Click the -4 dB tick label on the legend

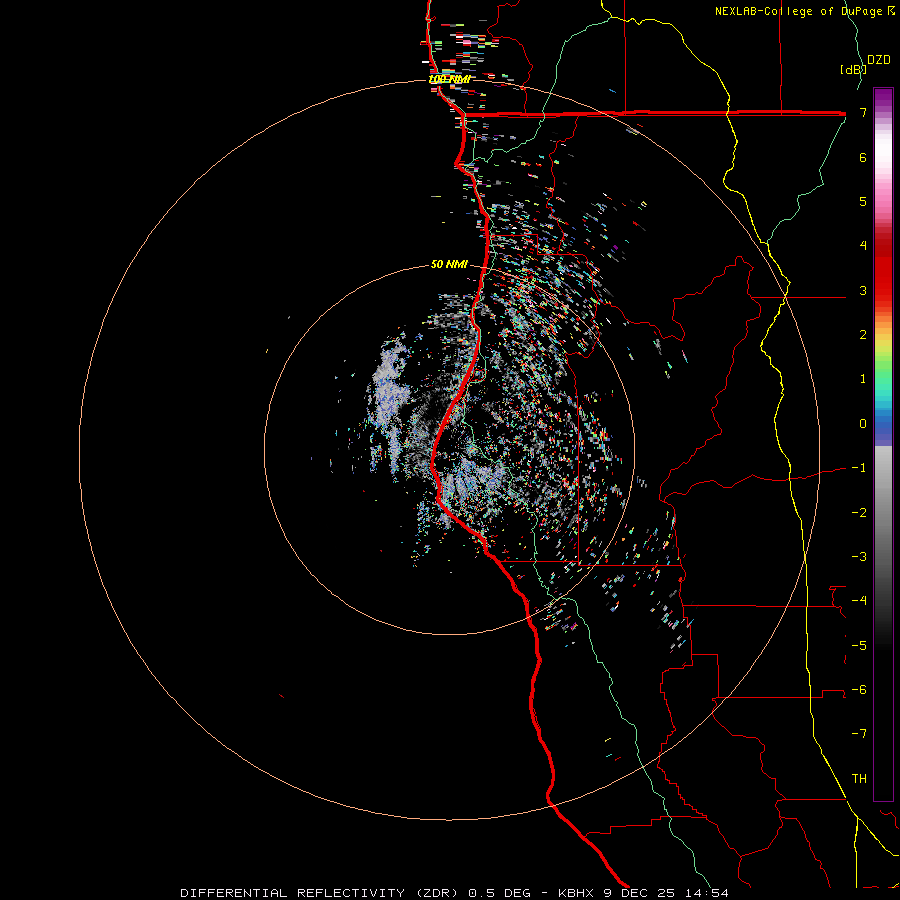pos(859,601)
